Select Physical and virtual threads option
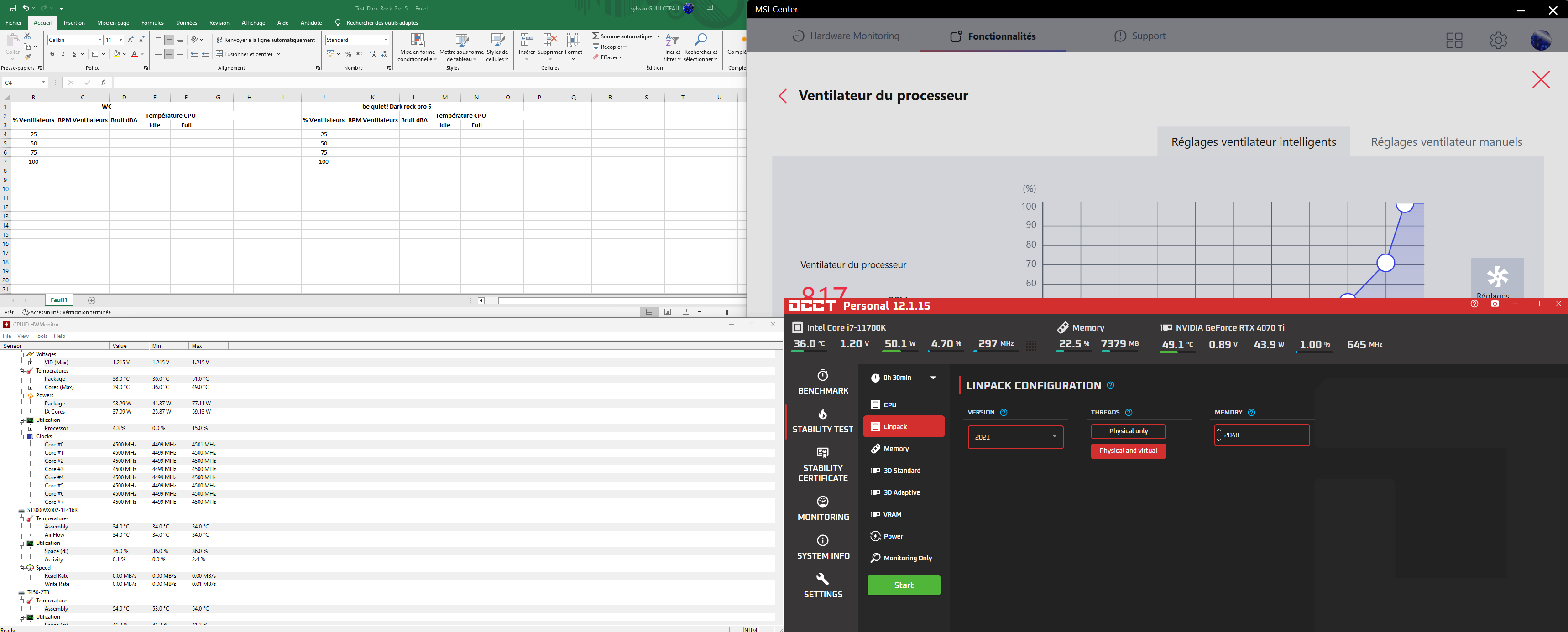Viewport: 1568px width, 632px height. [1128, 451]
